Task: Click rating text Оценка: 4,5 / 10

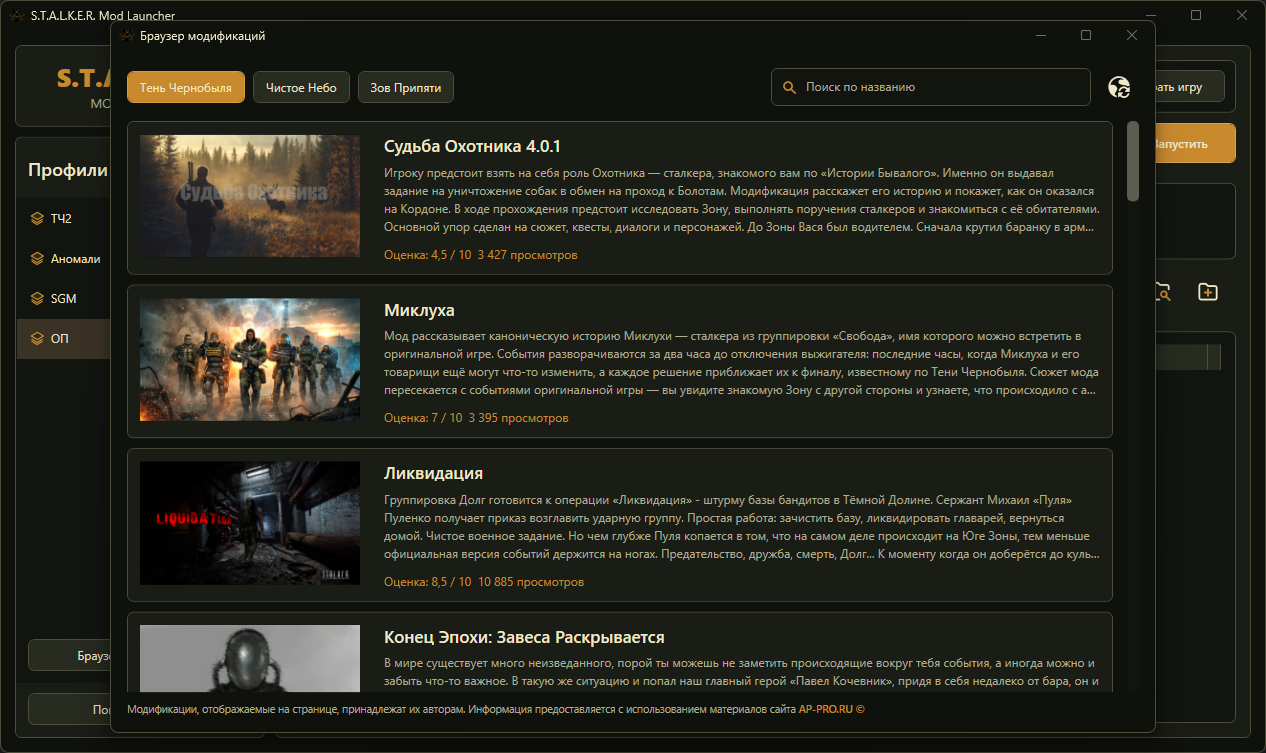Action: click(x=427, y=255)
